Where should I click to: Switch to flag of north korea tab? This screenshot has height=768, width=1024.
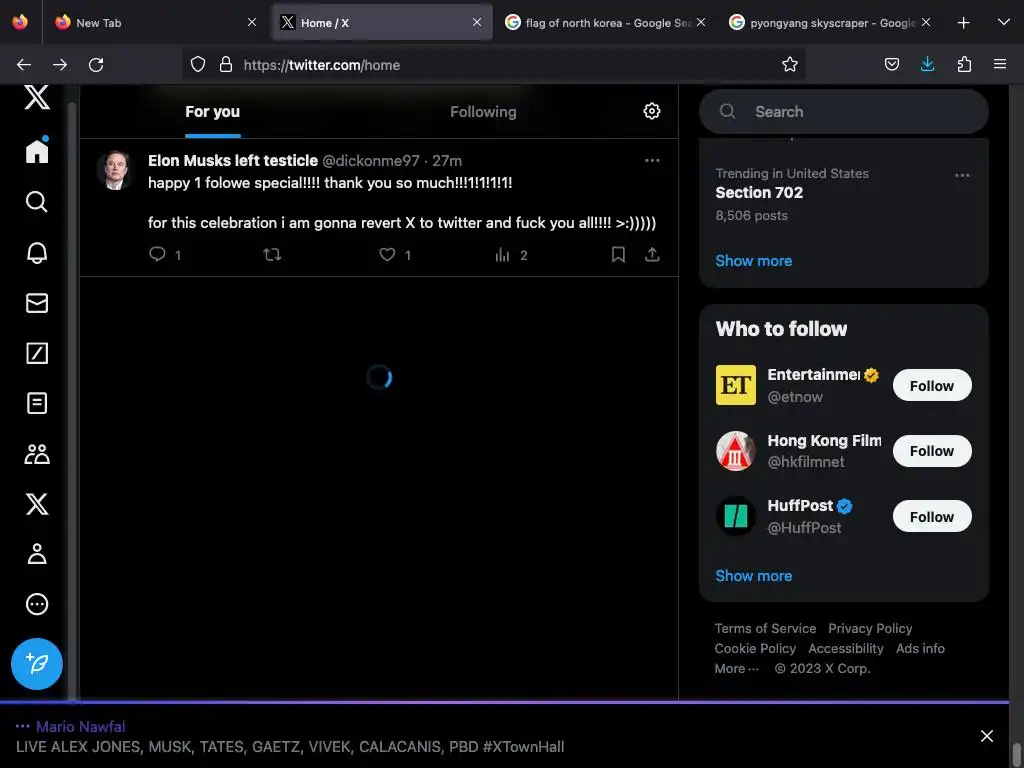[x=605, y=23]
